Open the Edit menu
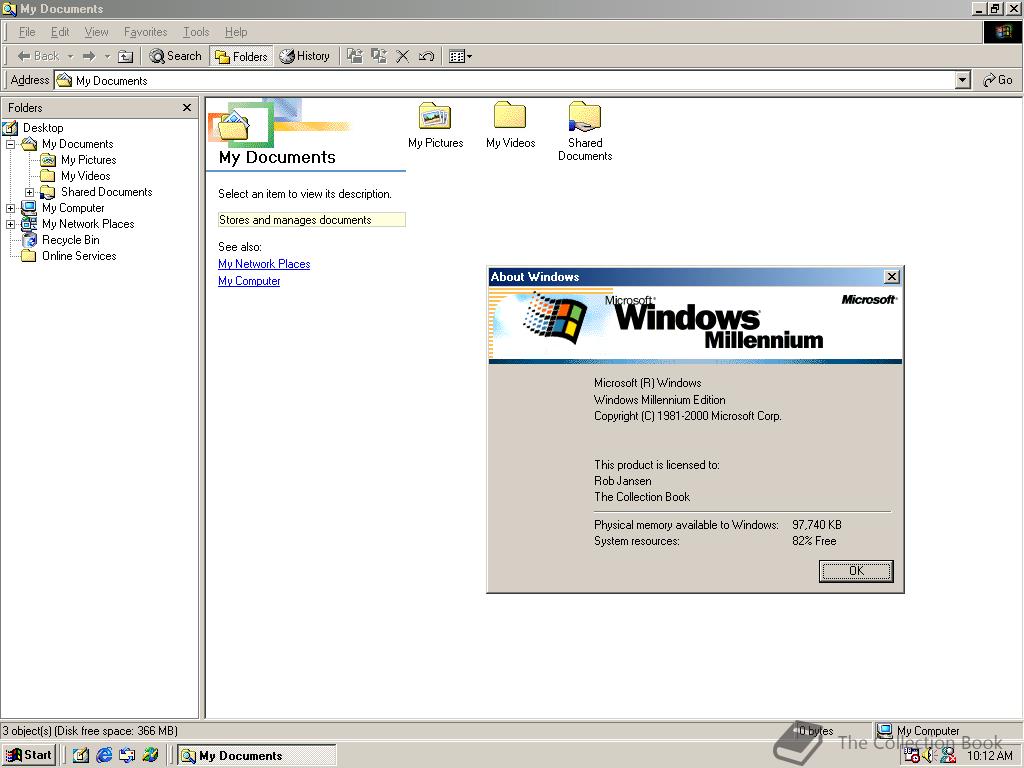Viewport: 1024px width, 768px height. (60, 32)
